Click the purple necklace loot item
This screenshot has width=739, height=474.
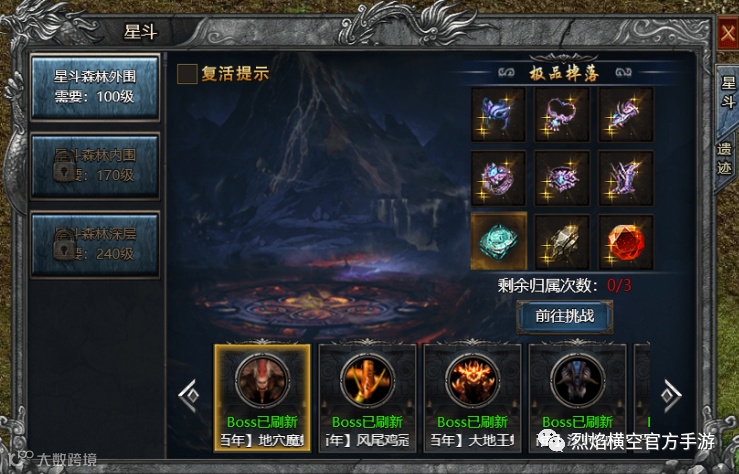[562, 114]
